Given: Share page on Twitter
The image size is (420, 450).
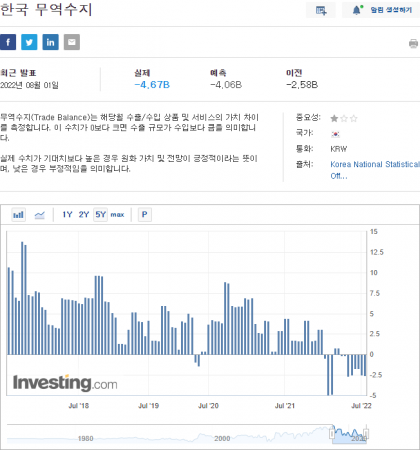Looking at the screenshot, I should tap(29, 42).
